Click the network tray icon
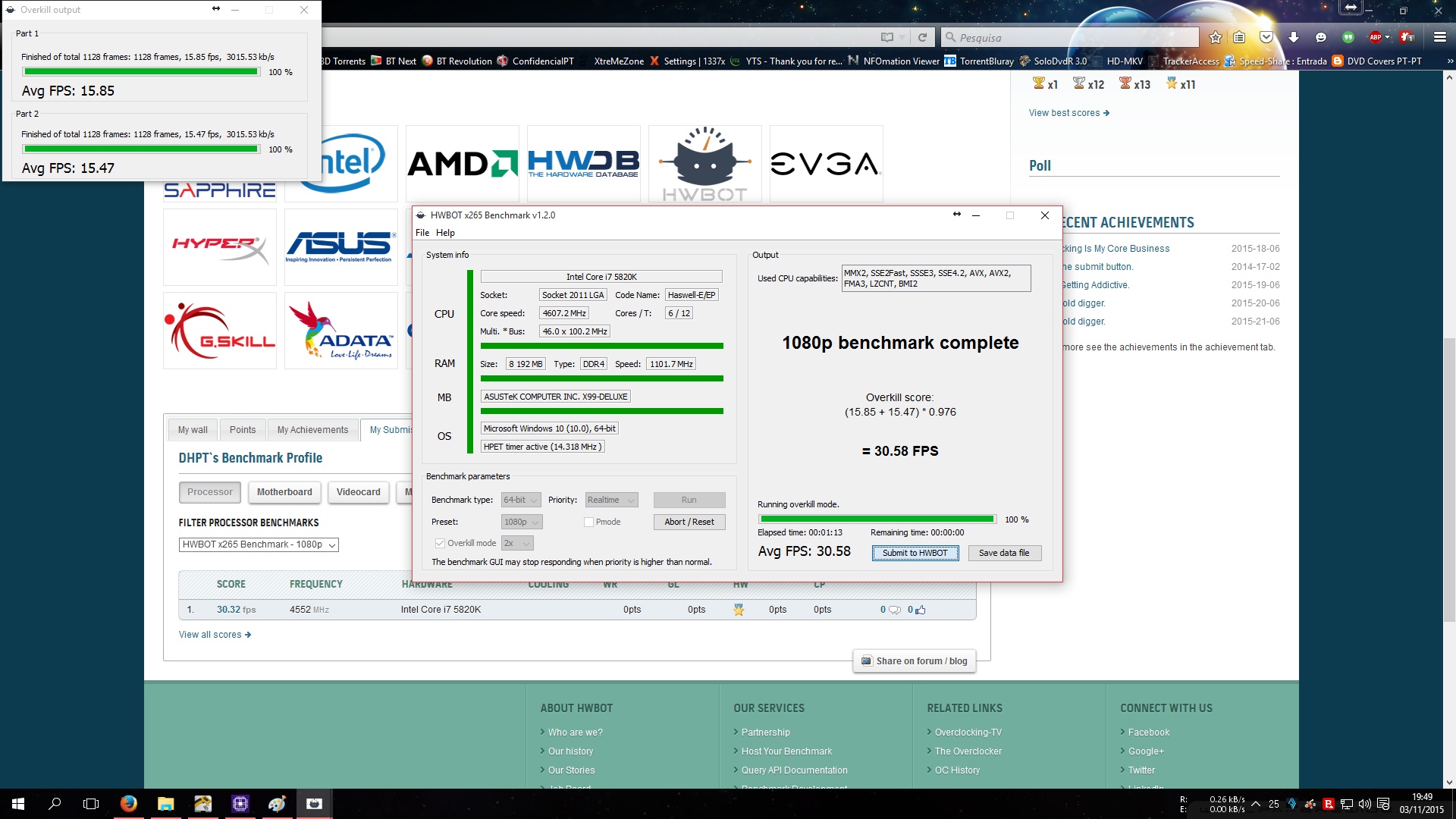Screen dimensions: 1456x819 [1347, 804]
